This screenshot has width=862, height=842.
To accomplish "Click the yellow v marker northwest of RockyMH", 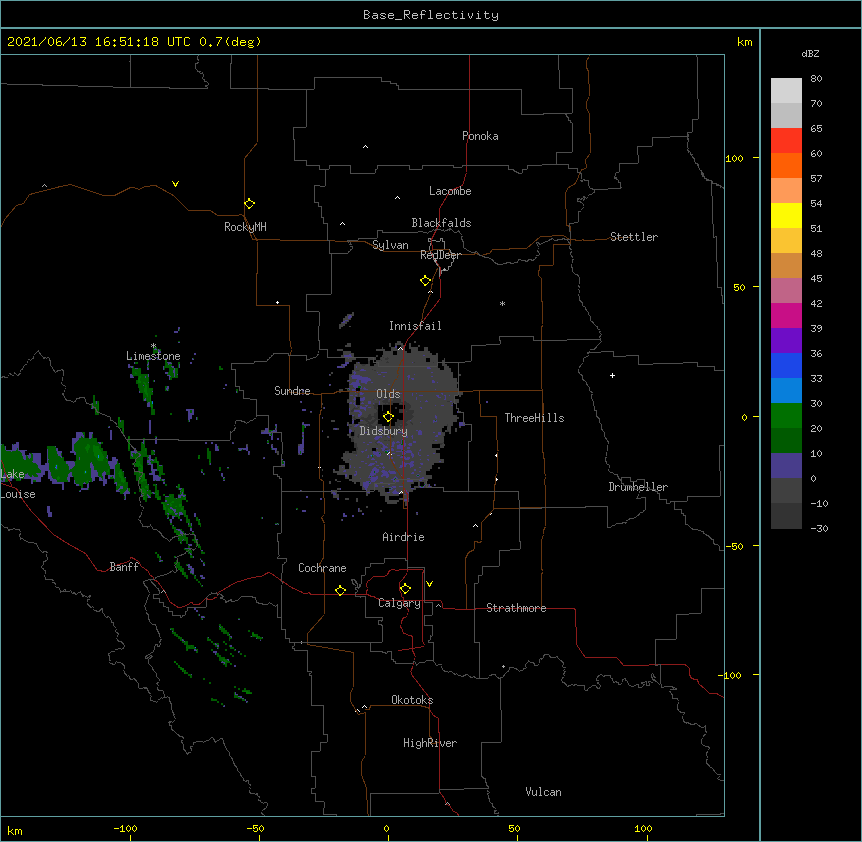I will [x=175, y=184].
